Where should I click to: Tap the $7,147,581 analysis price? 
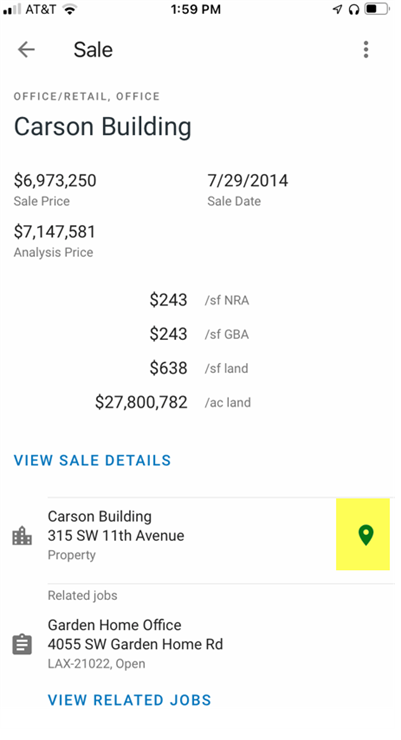55,231
